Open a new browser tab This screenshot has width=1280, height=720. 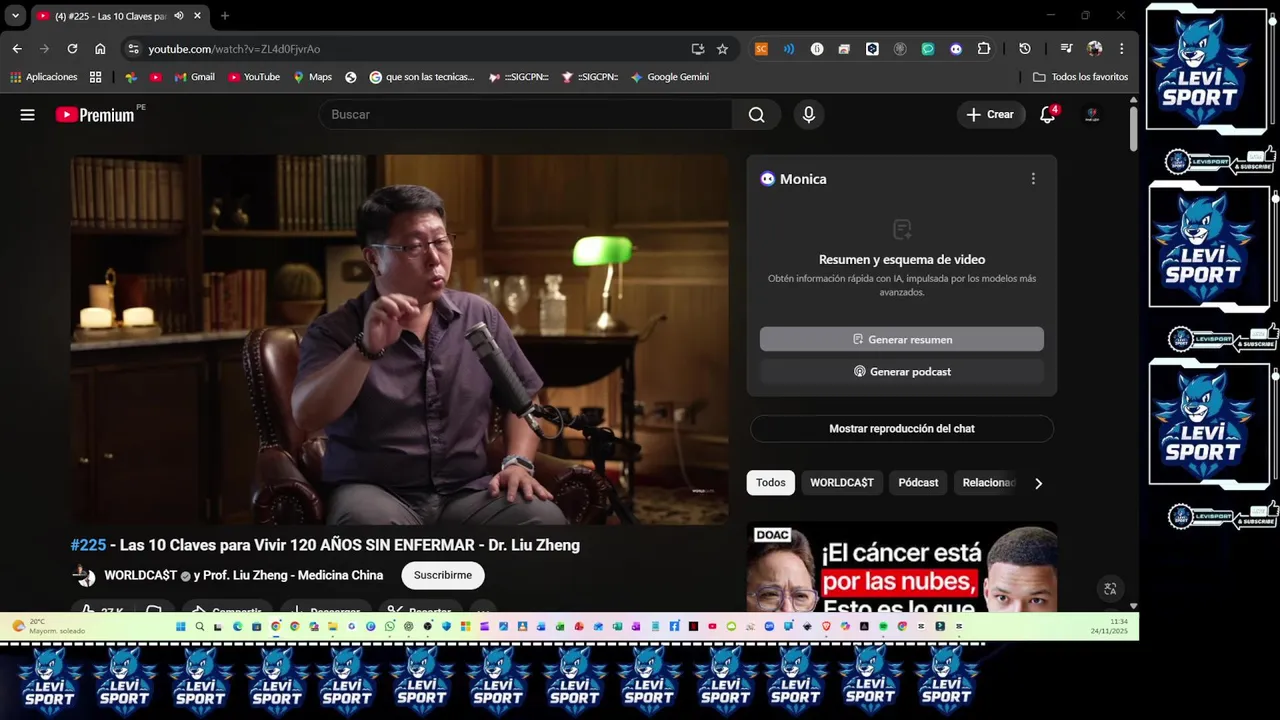click(225, 16)
